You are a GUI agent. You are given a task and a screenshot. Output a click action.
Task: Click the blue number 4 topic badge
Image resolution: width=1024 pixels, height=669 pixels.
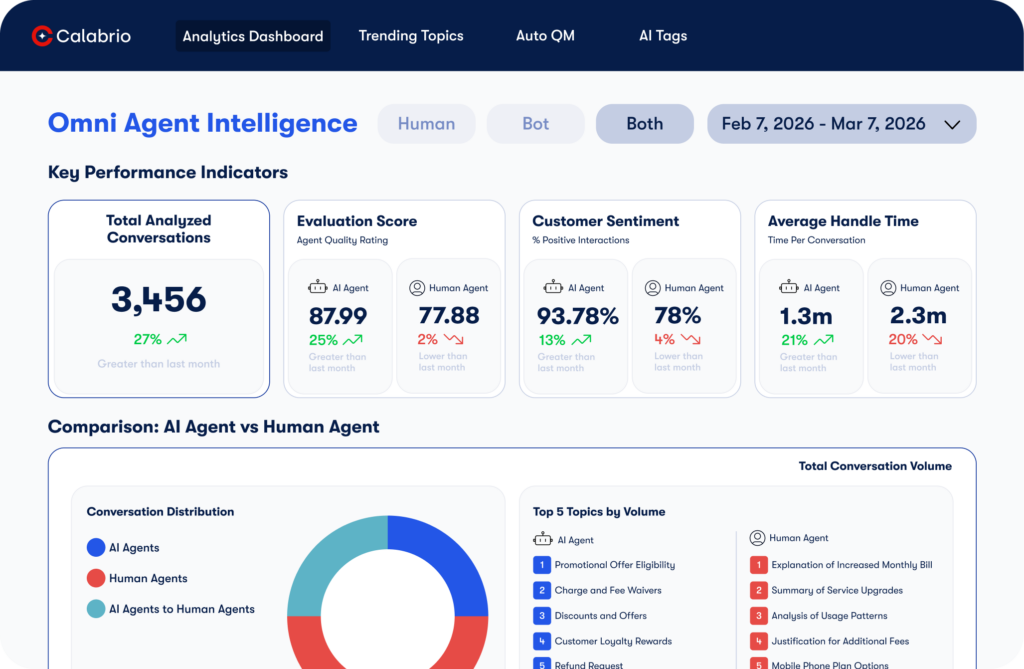pyautogui.click(x=542, y=641)
